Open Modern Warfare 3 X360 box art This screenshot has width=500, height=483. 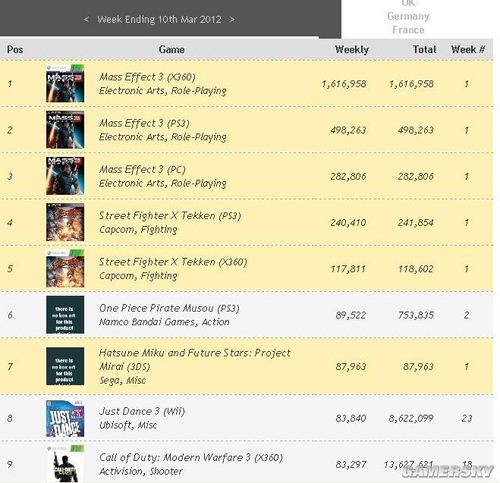(x=65, y=464)
